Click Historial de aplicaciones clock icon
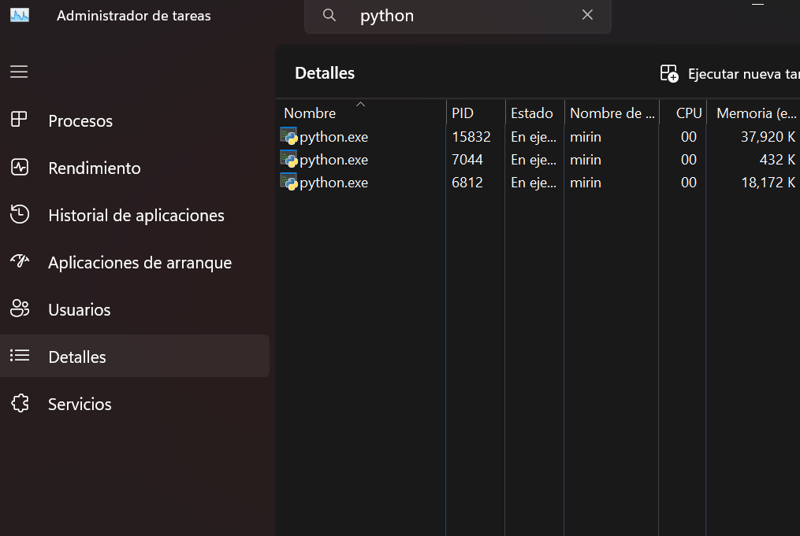 tap(19, 215)
